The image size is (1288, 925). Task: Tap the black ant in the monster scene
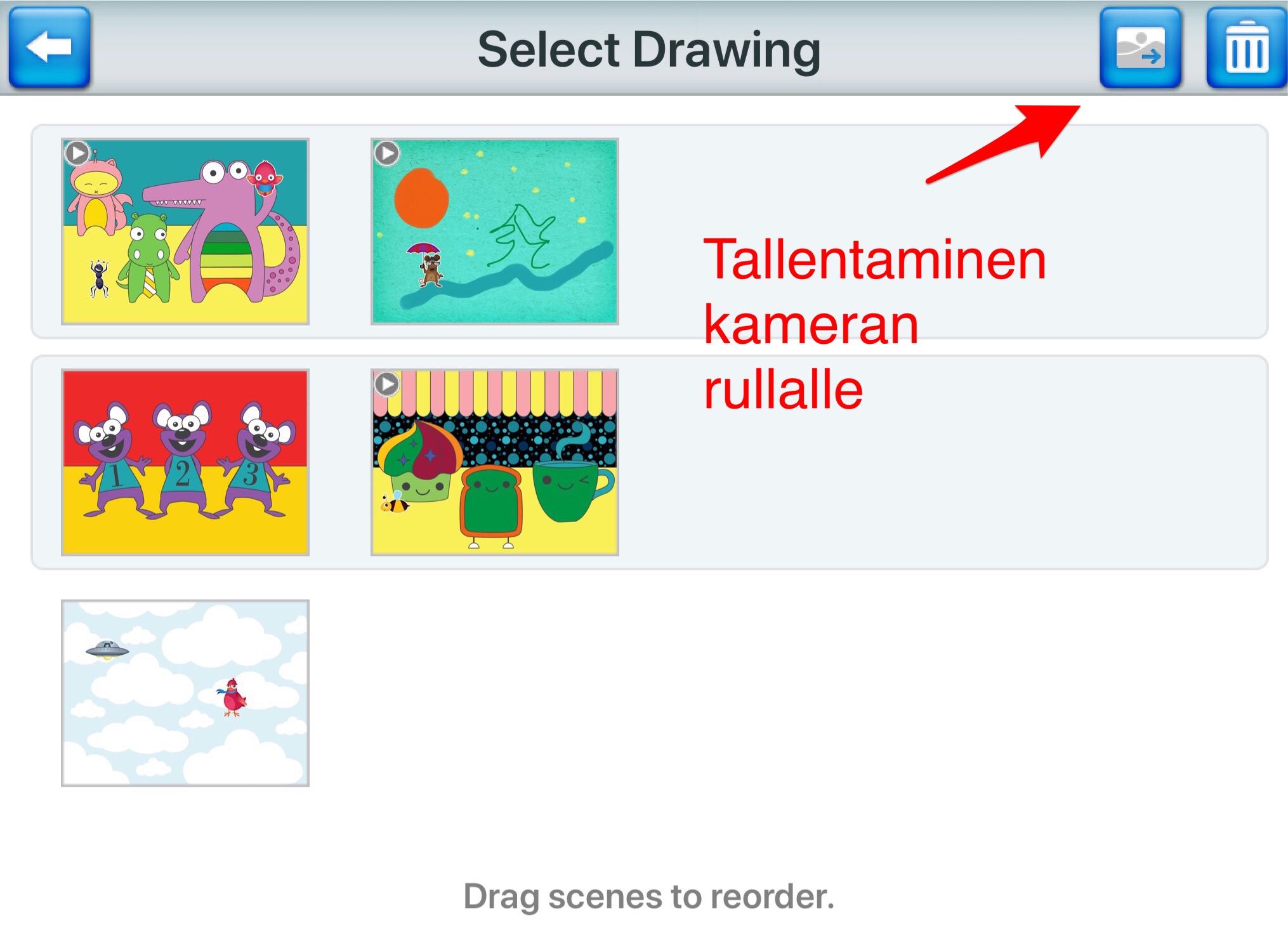pos(99,279)
